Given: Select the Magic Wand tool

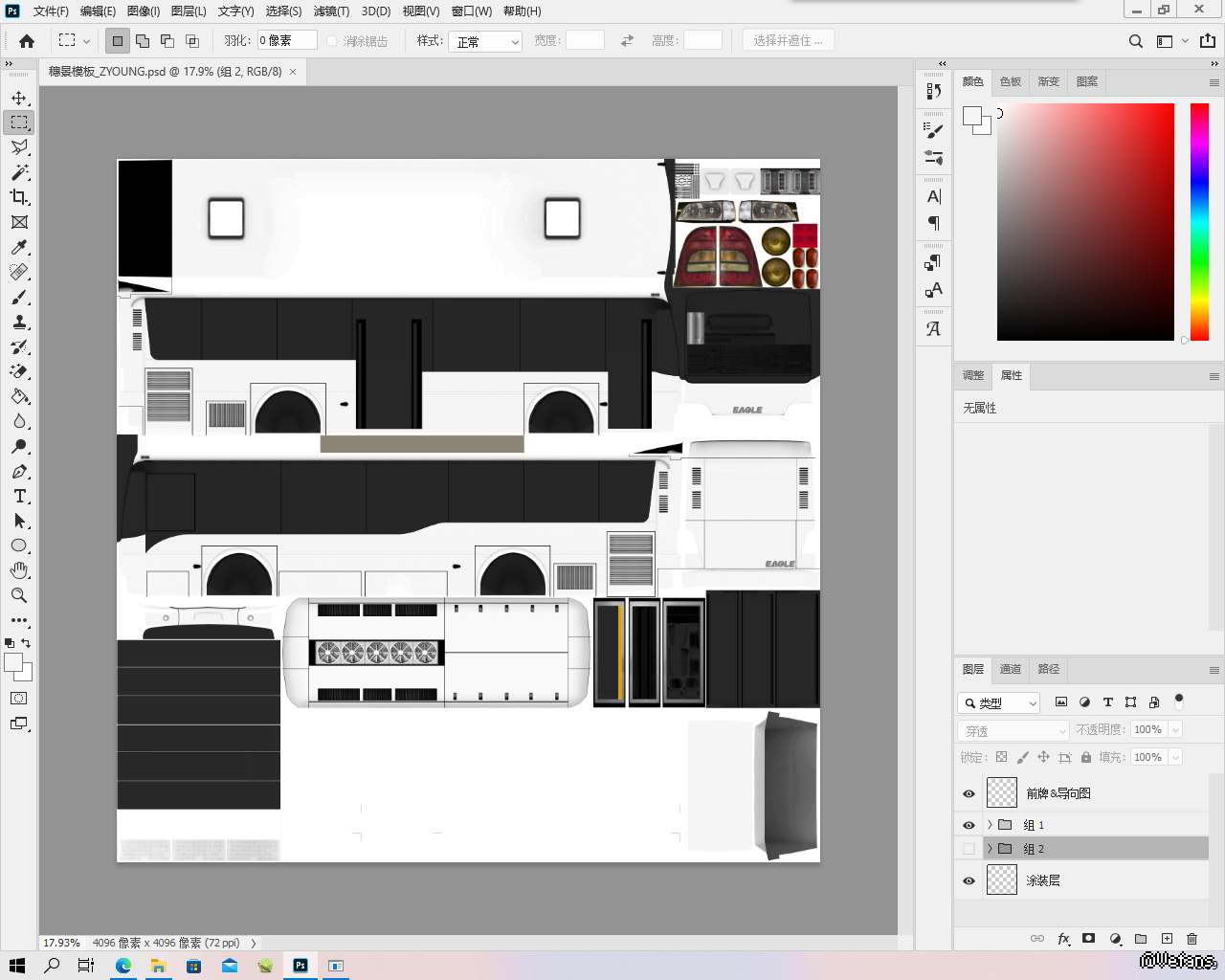Looking at the screenshot, I should (x=19, y=172).
